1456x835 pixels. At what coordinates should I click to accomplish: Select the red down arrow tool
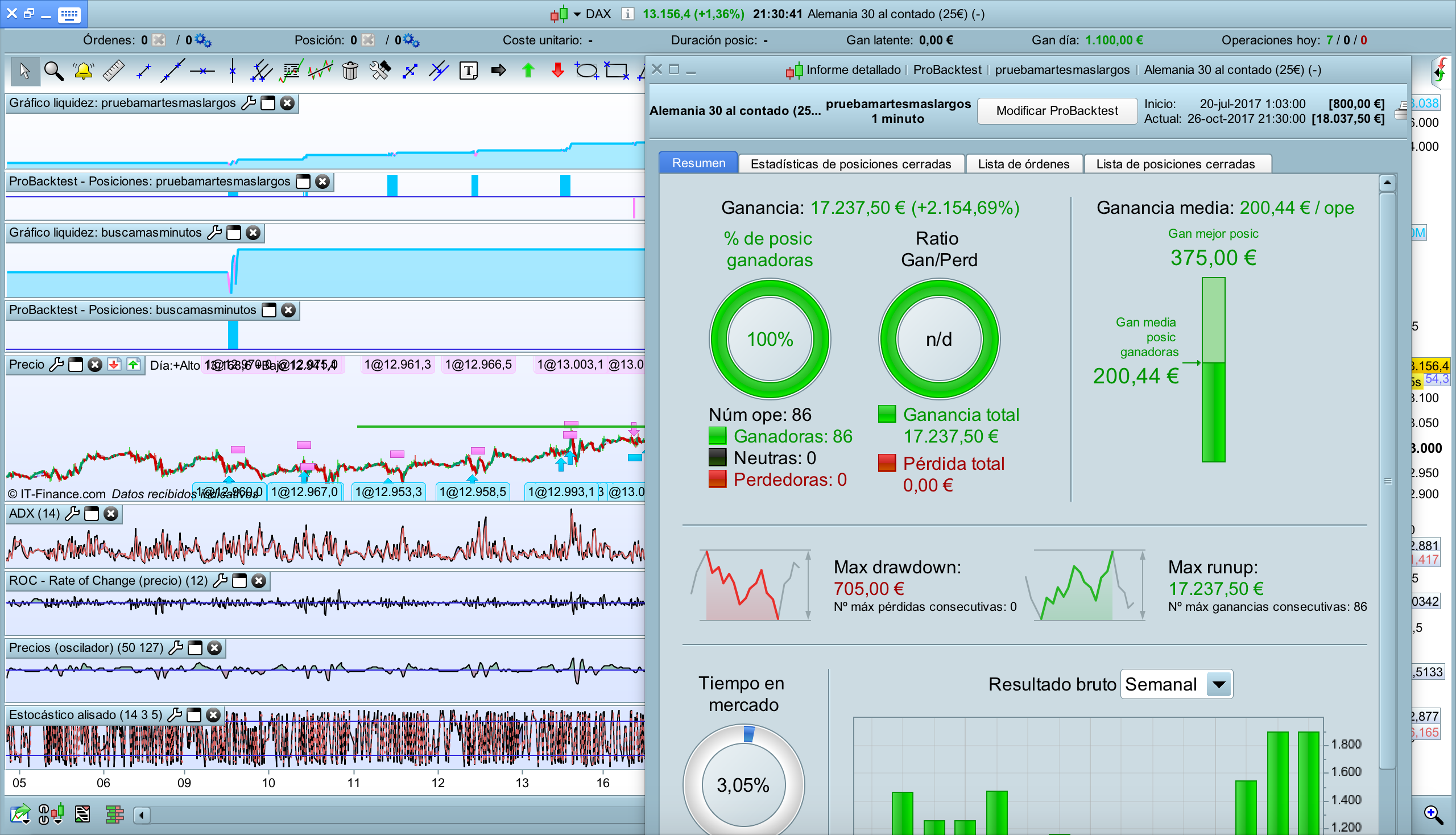(557, 71)
